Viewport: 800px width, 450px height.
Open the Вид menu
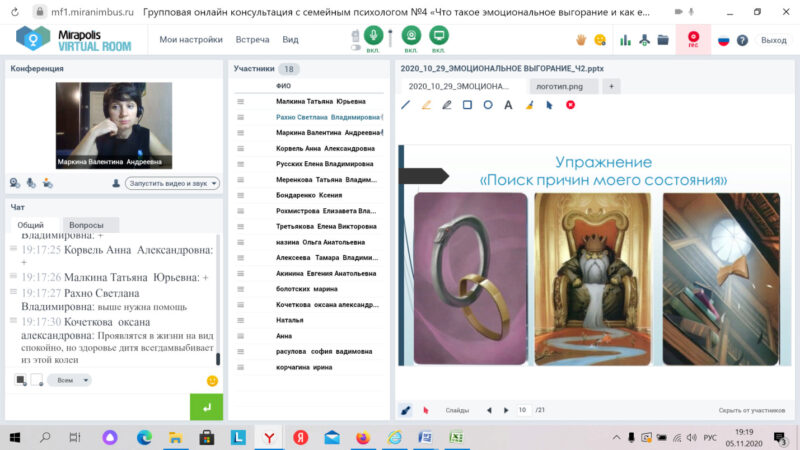pyautogui.click(x=290, y=40)
